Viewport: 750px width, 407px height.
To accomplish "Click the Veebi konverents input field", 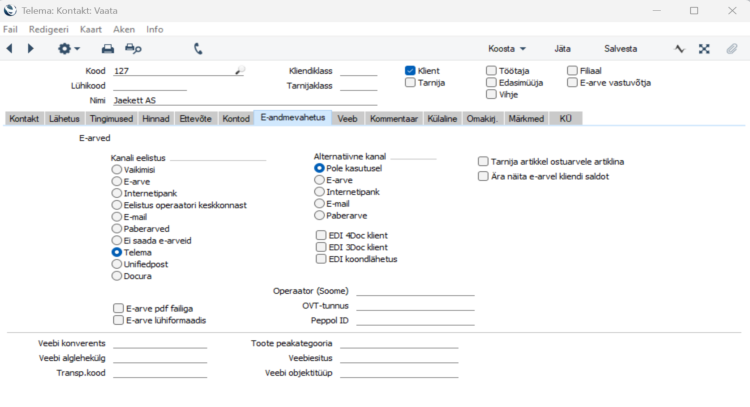I will [x=160, y=343].
